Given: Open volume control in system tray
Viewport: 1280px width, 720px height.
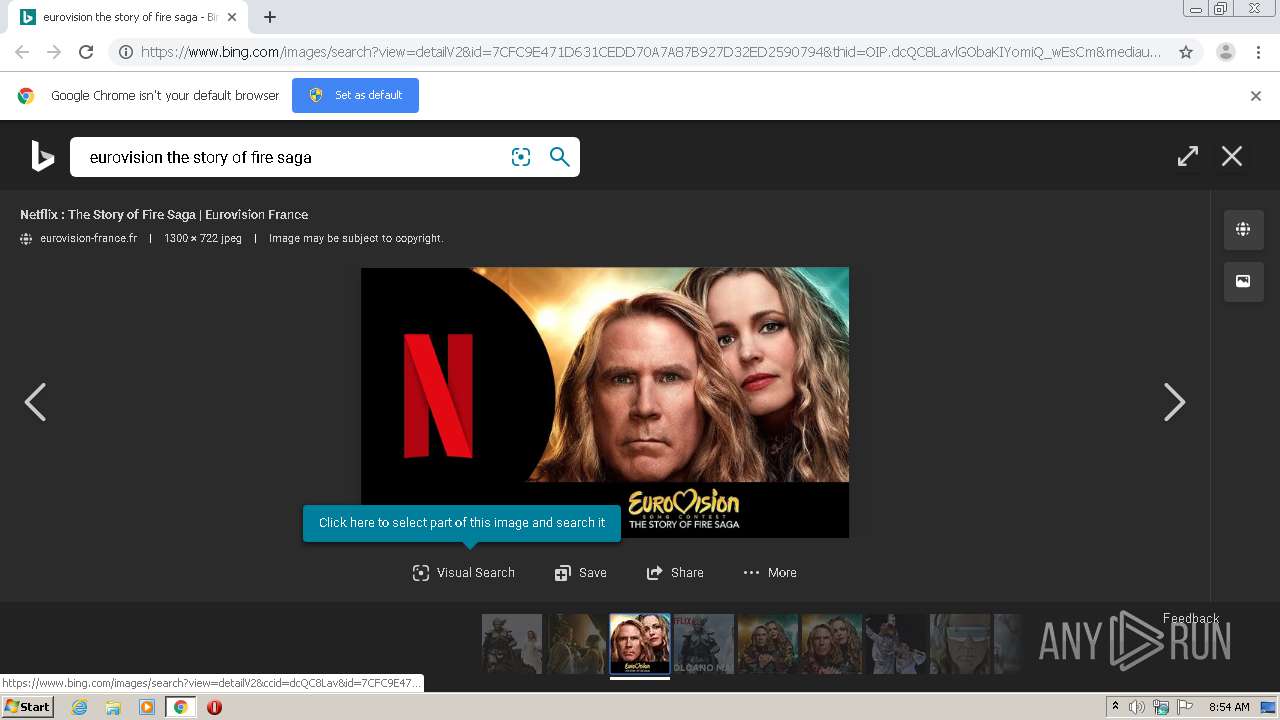Looking at the screenshot, I should tap(1137, 707).
